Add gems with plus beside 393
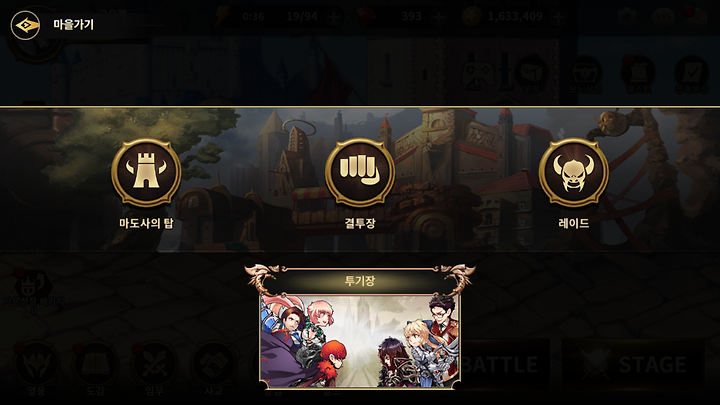The width and height of the screenshot is (720, 405). pos(439,17)
